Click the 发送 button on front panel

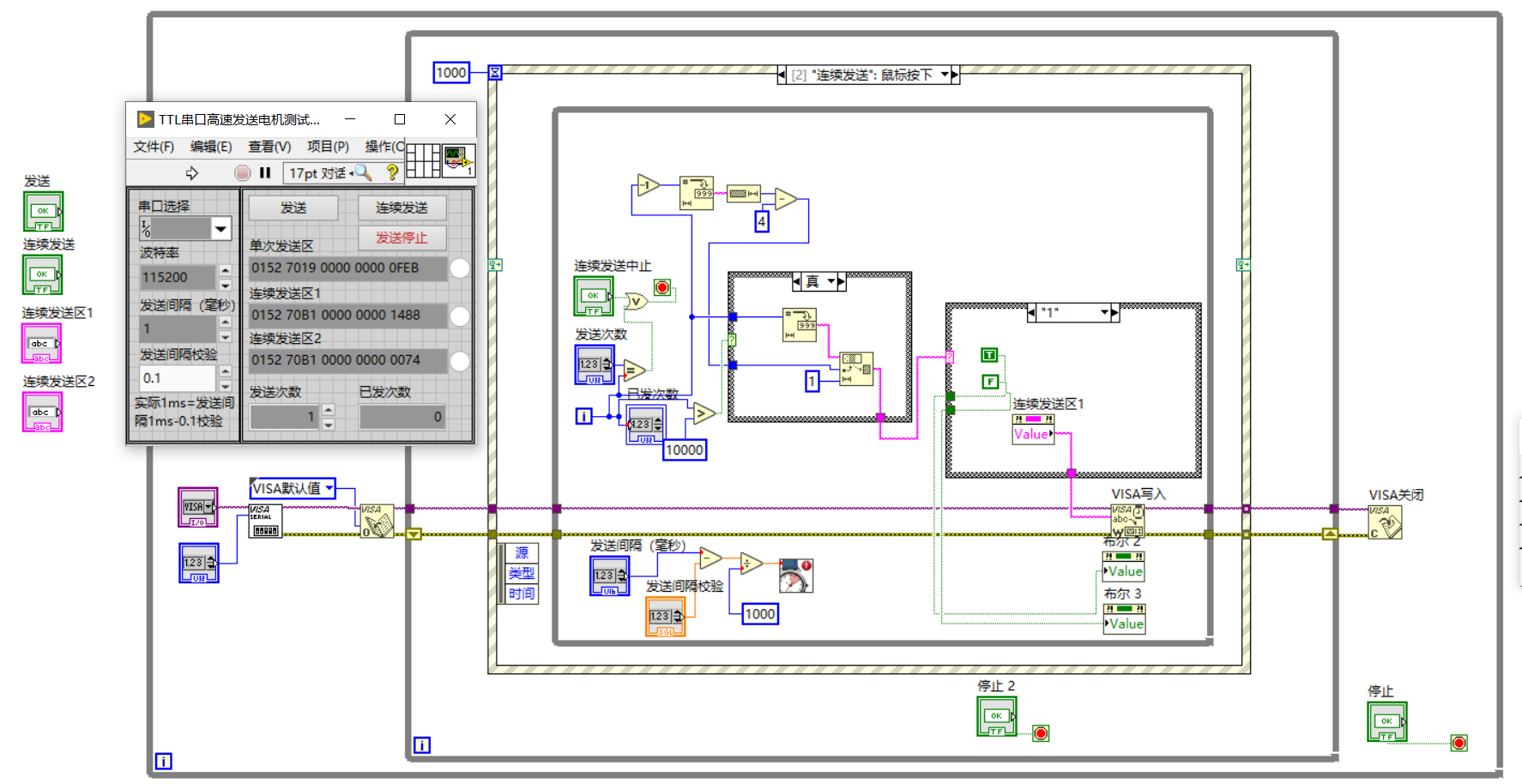(x=293, y=208)
